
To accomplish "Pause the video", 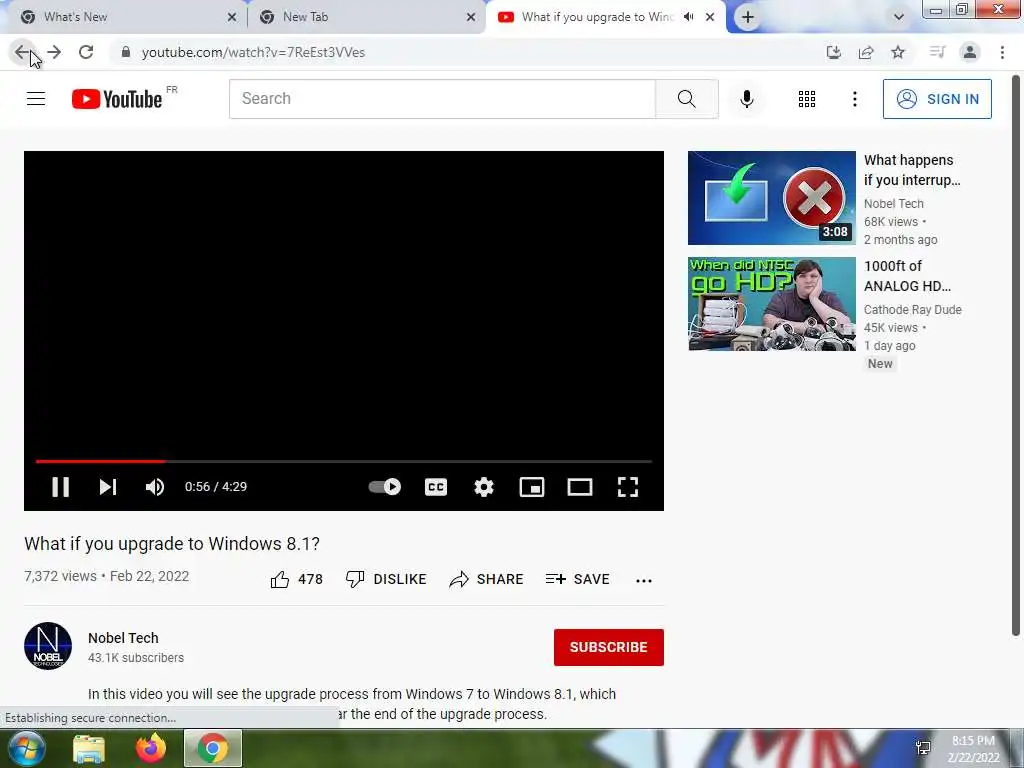I will (x=61, y=487).
